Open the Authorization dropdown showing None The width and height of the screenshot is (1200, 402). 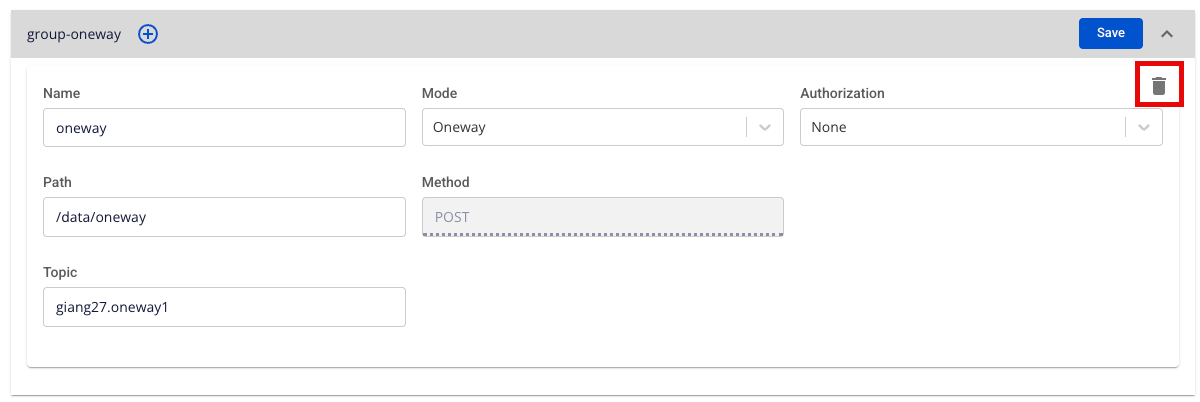tap(962, 127)
